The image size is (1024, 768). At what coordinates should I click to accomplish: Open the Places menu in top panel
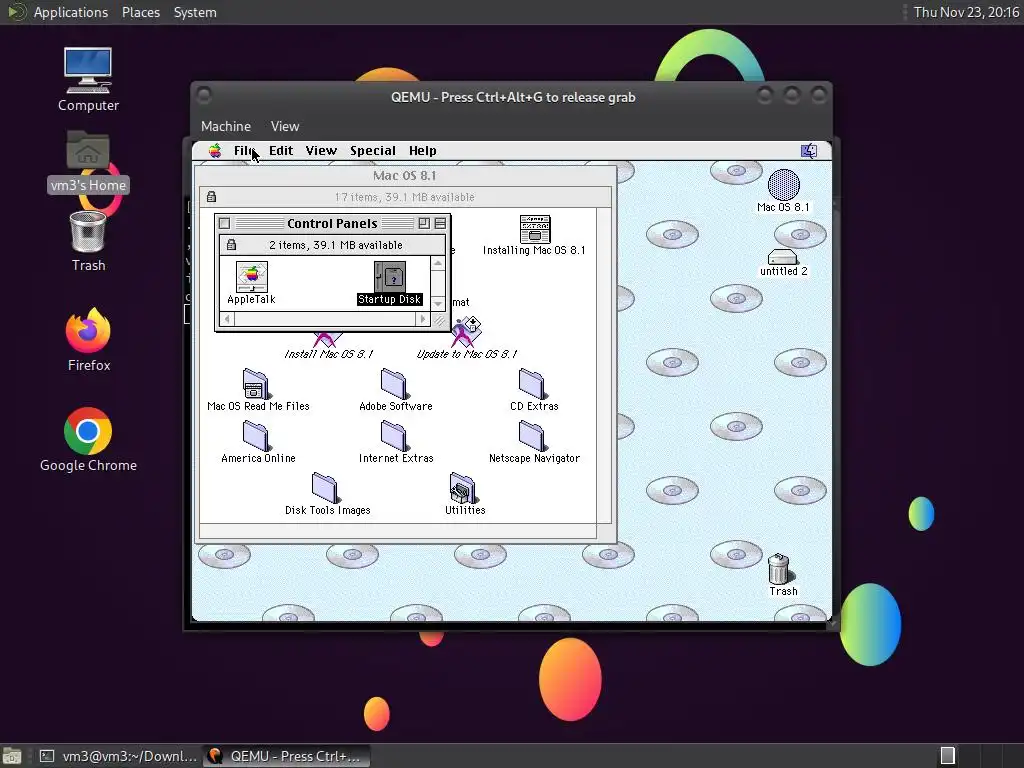[x=141, y=12]
